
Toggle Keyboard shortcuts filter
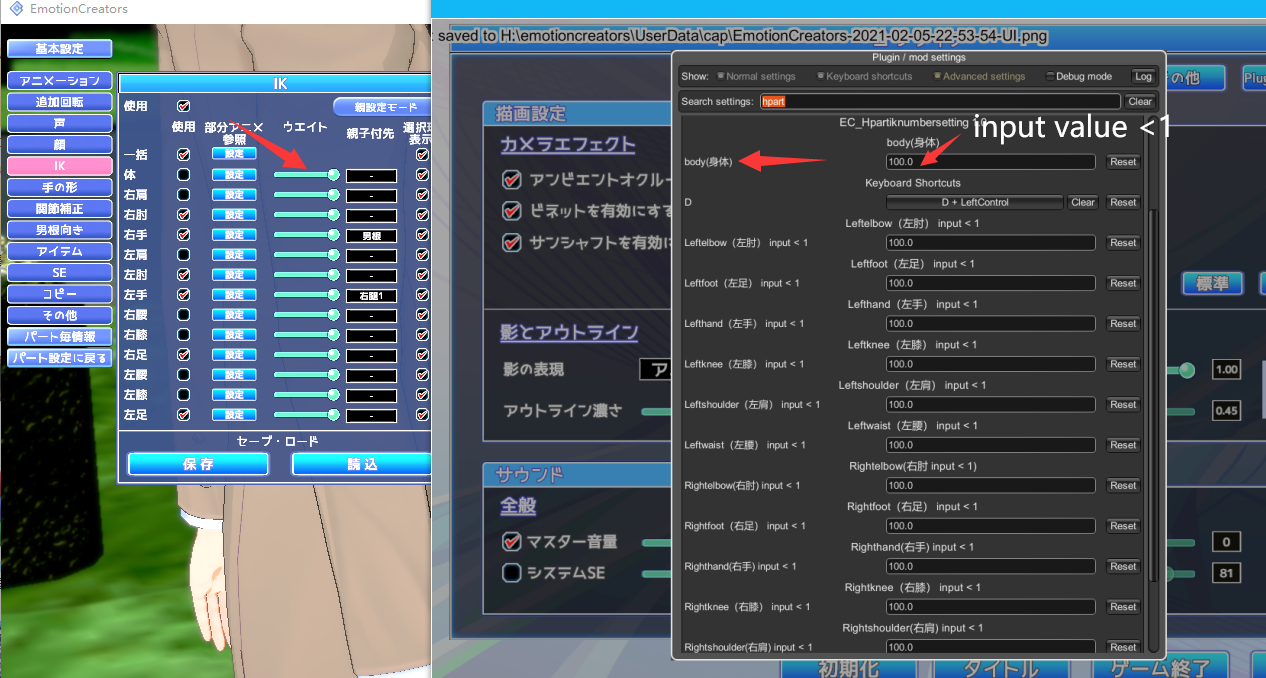coord(821,77)
